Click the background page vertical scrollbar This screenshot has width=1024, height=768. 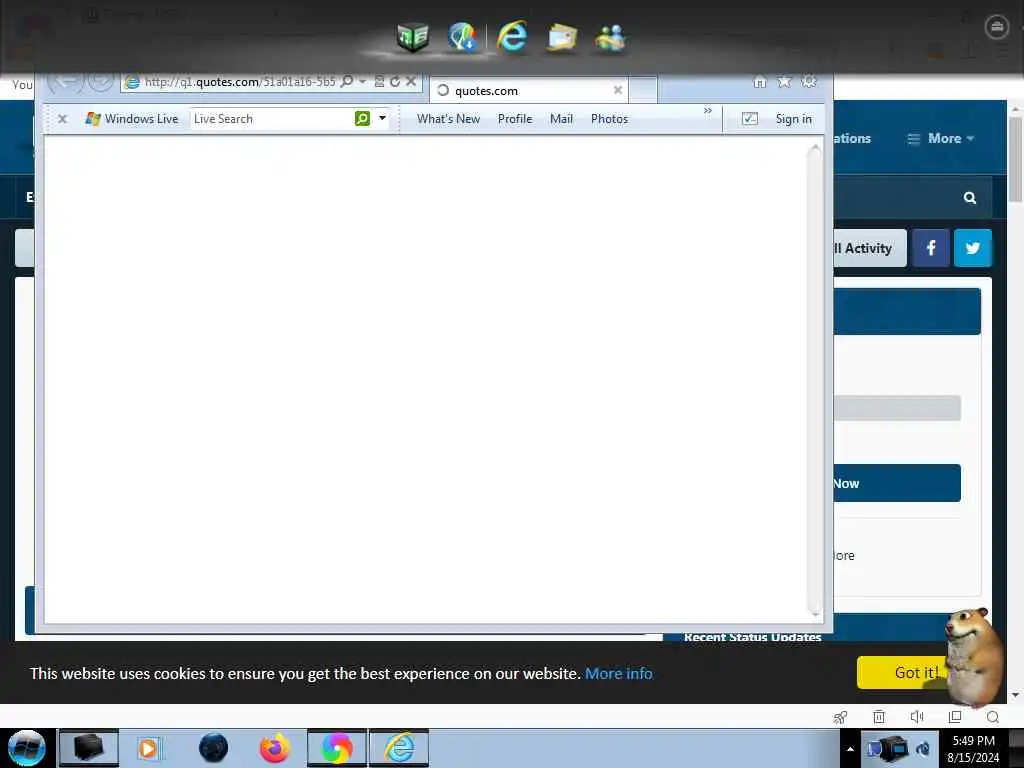(1015, 160)
